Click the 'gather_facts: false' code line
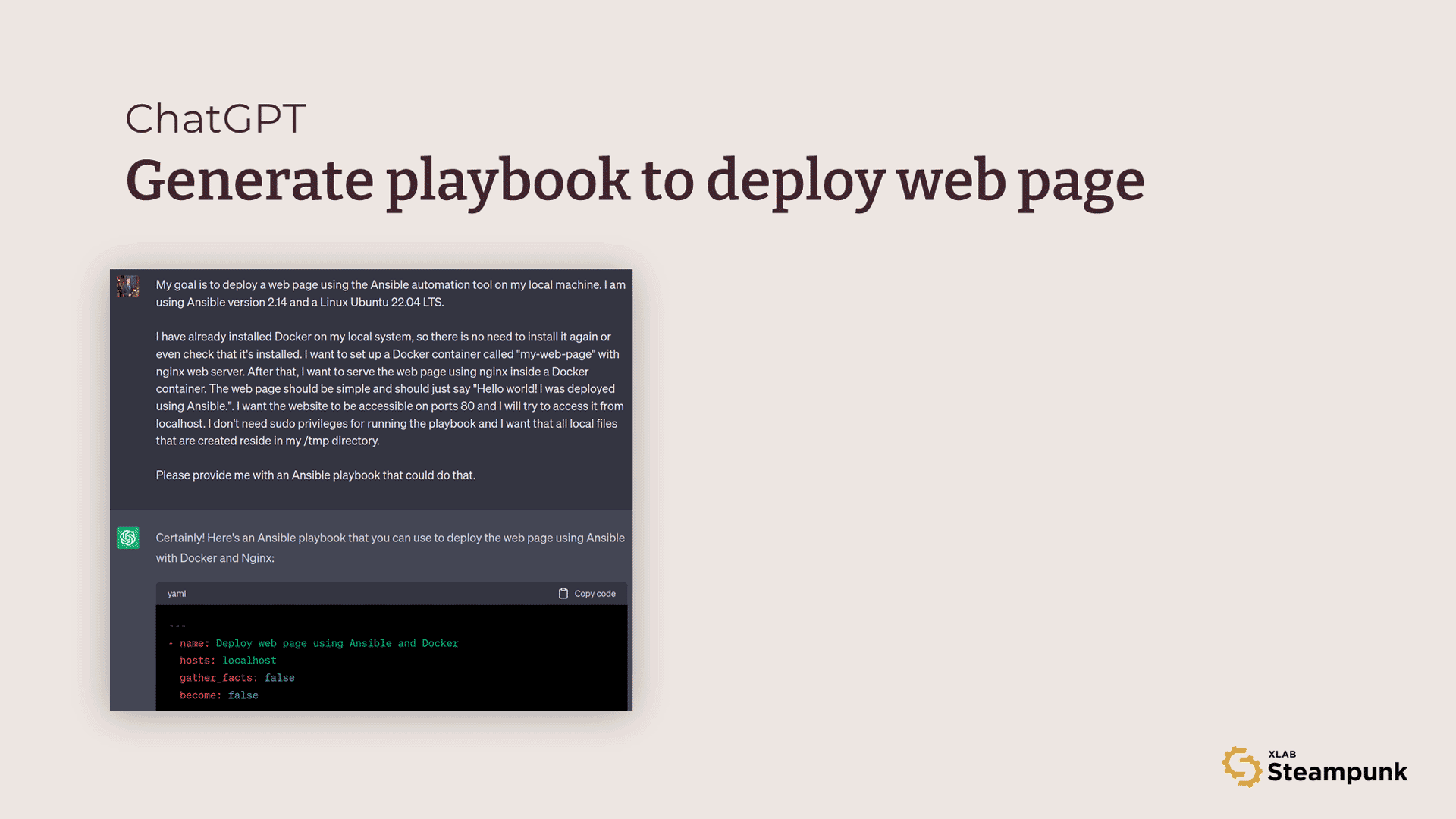Viewport: 1456px width, 819px height. 237,678
